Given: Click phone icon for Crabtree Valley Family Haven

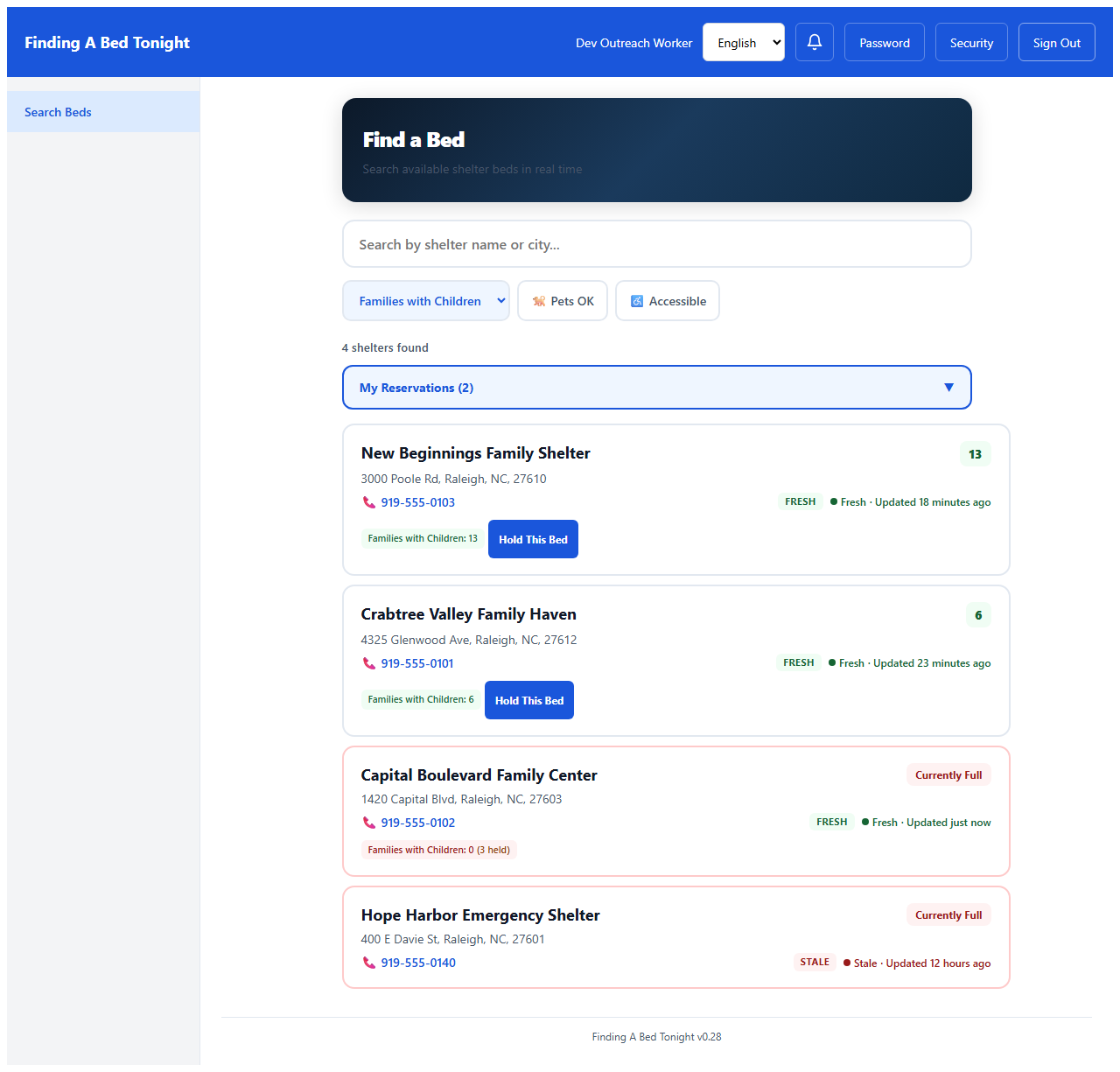Looking at the screenshot, I should [367, 663].
